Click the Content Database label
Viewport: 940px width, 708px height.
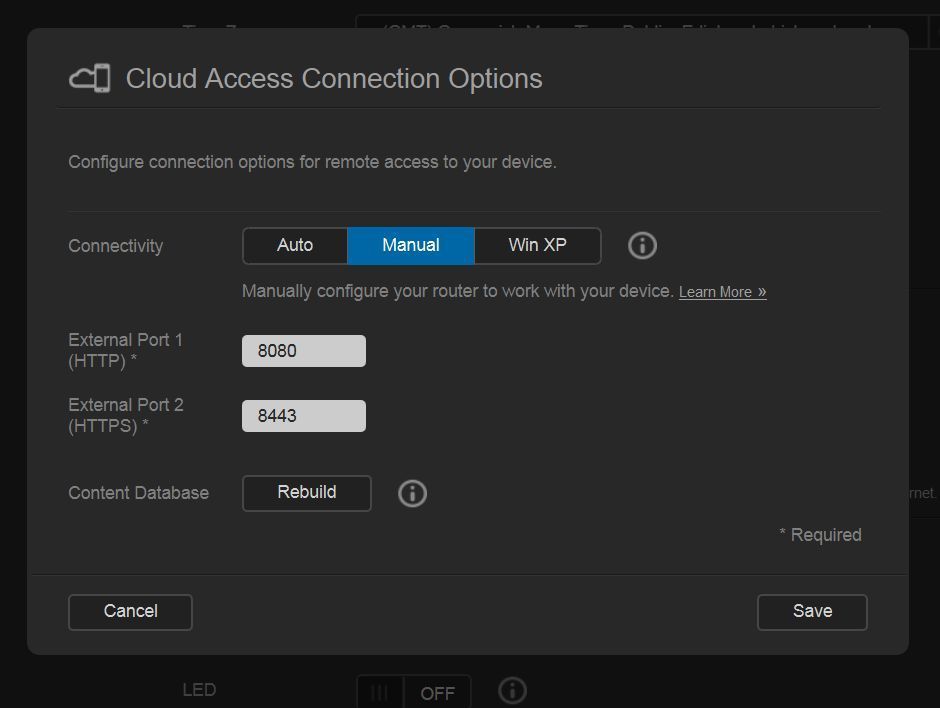coord(138,493)
